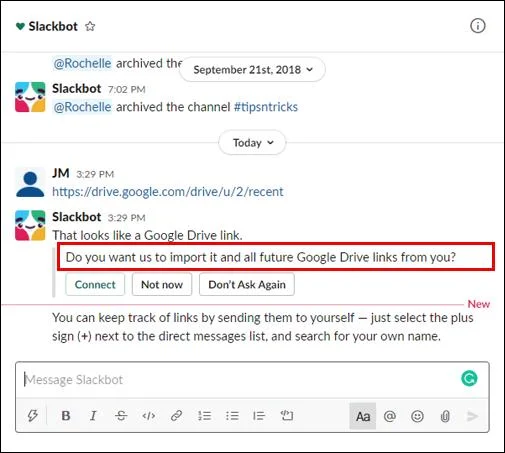Screen dimensions: 505x453
Task: Open conversation details info icon
Action: tap(477, 26)
